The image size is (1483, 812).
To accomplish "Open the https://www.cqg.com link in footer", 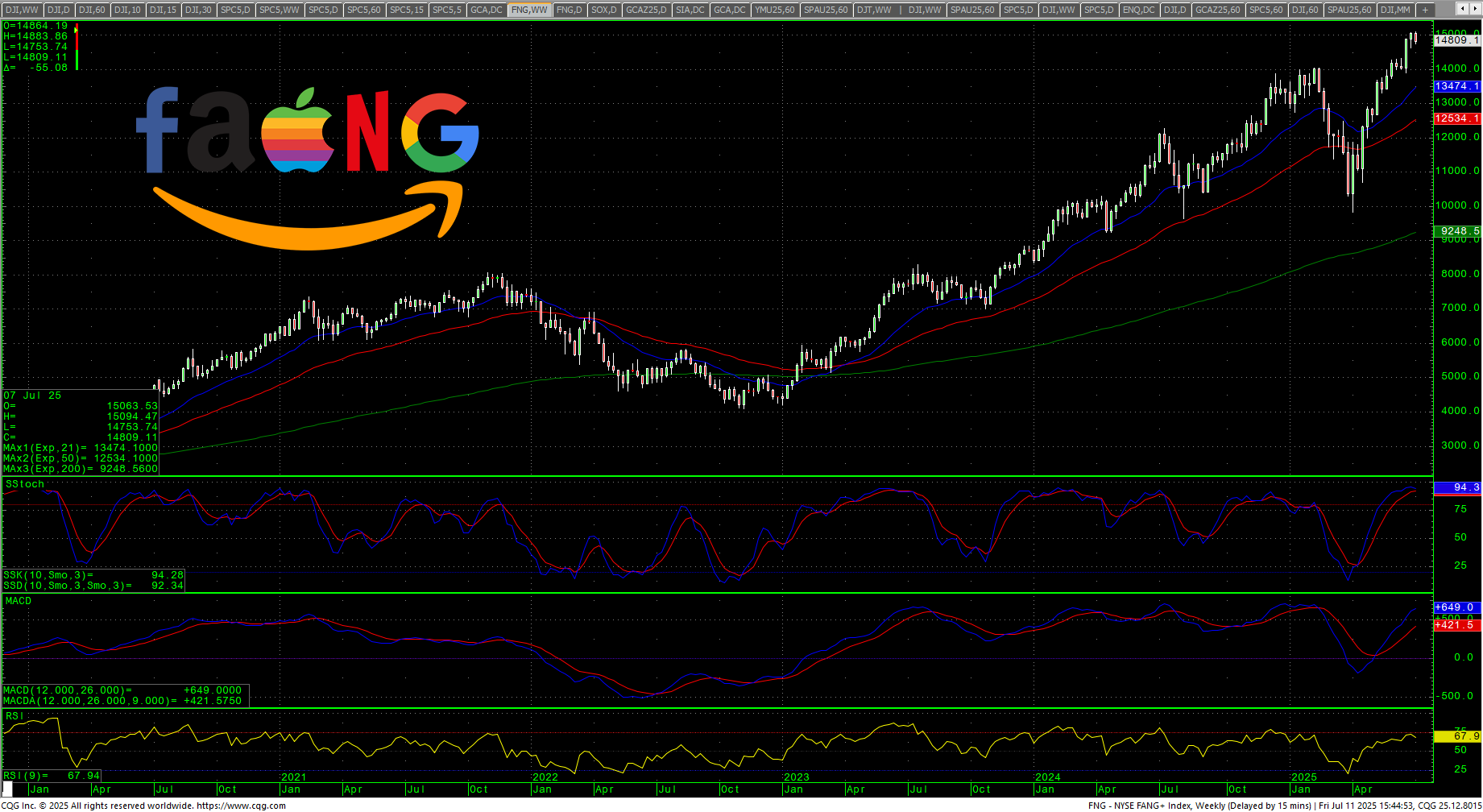I will pyautogui.click(x=241, y=806).
